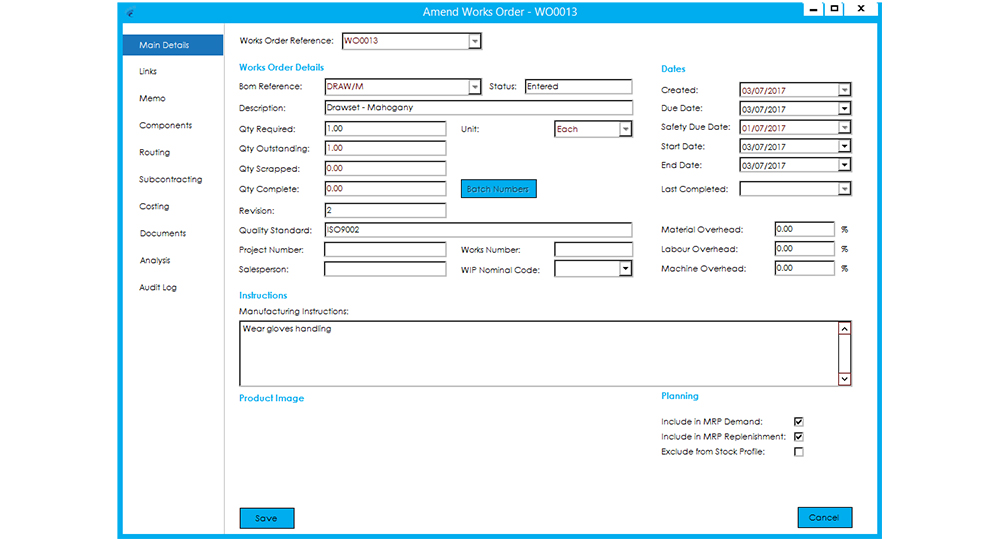Image resolution: width=1000 pixels, height=540 pixels.
Task: Click the instructions scrollbar down arrow
Action: point(844,379)
